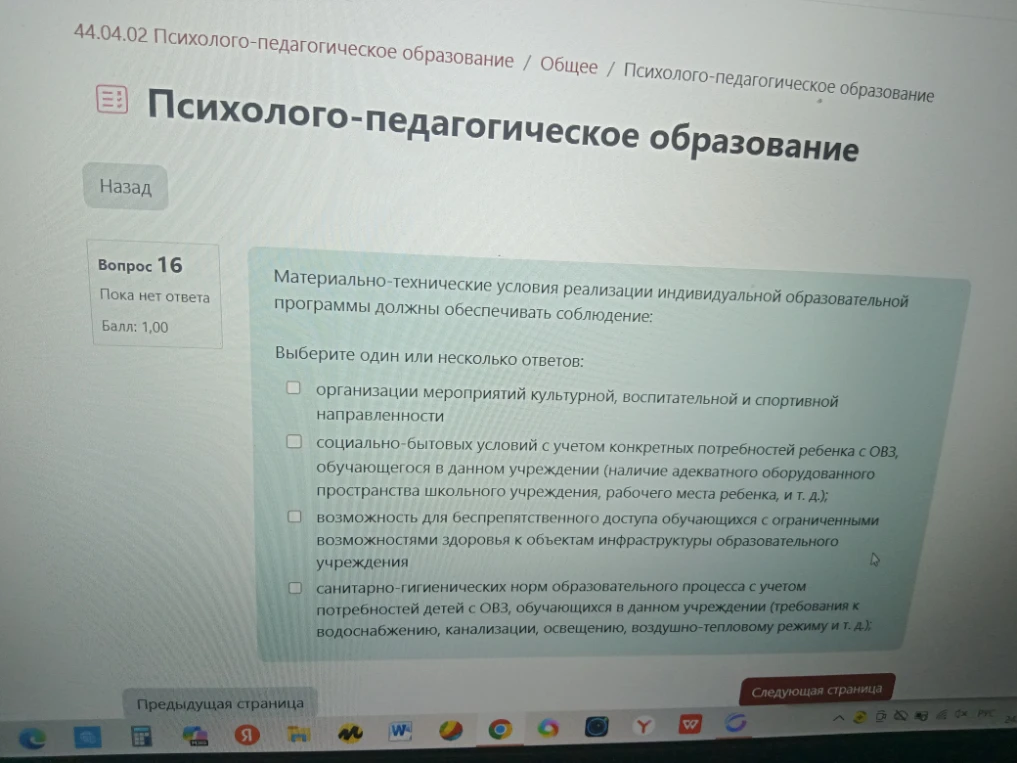Open the red Yandex 'Я' taskbar icon

click(246, 734)
